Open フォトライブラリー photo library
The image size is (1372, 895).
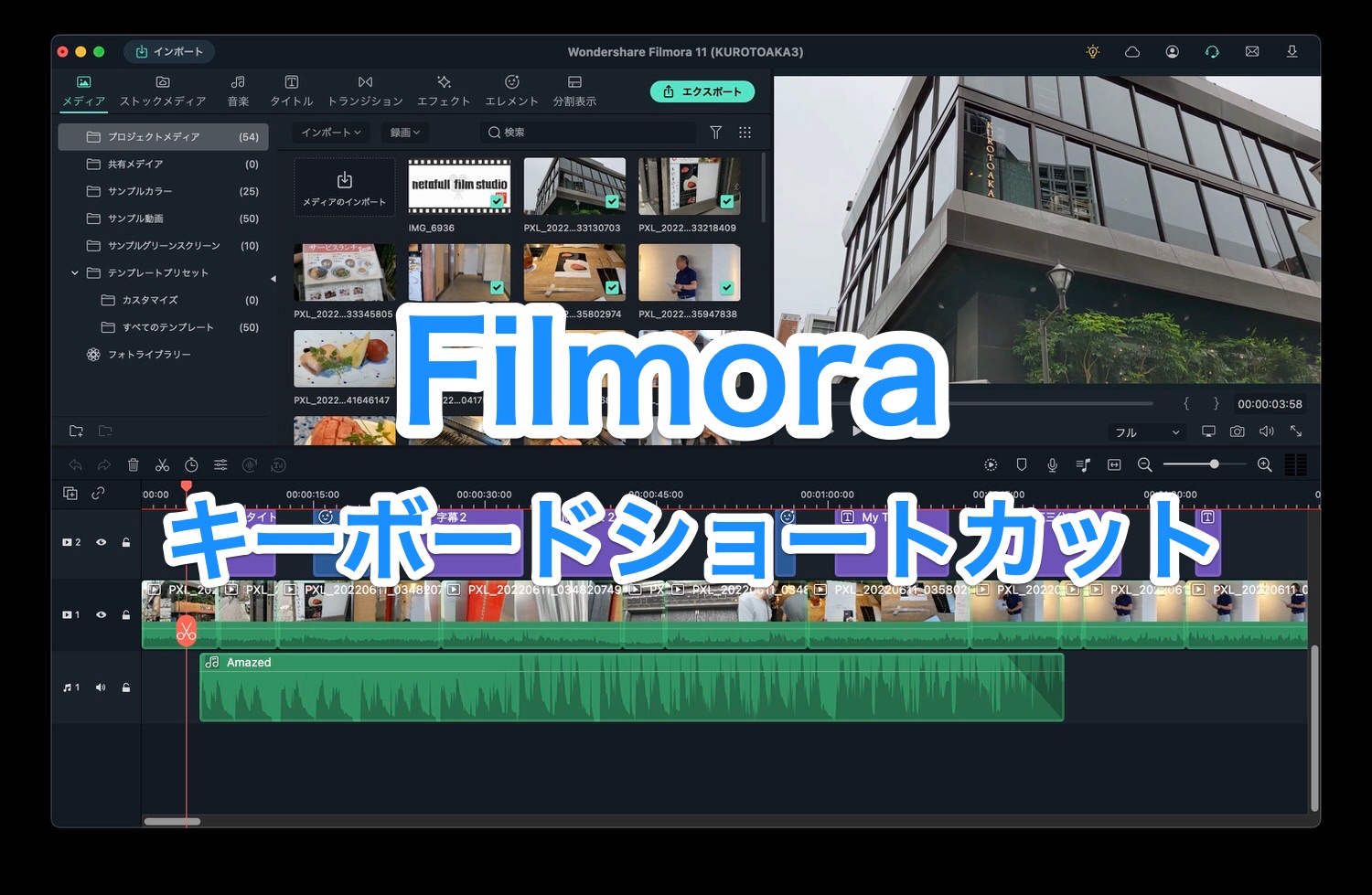(163, 355)
